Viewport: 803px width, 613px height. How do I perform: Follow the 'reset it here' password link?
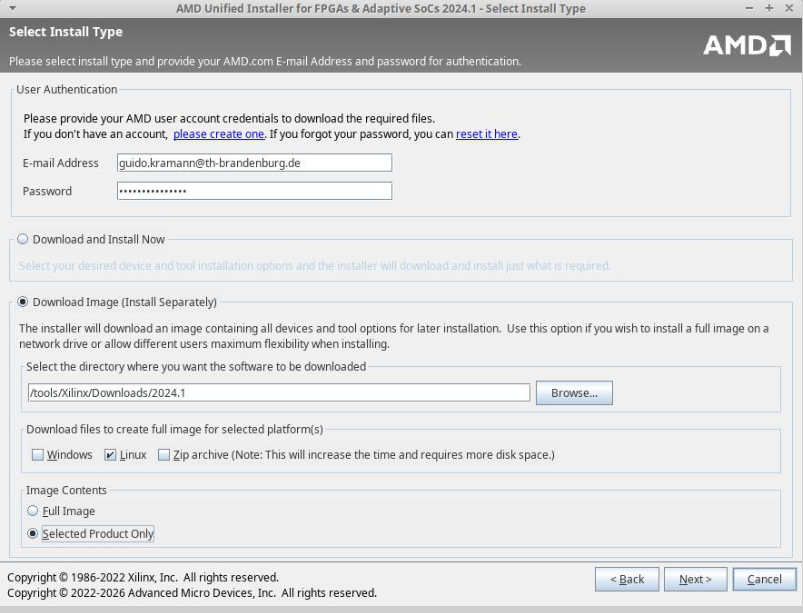coord(487,134)
